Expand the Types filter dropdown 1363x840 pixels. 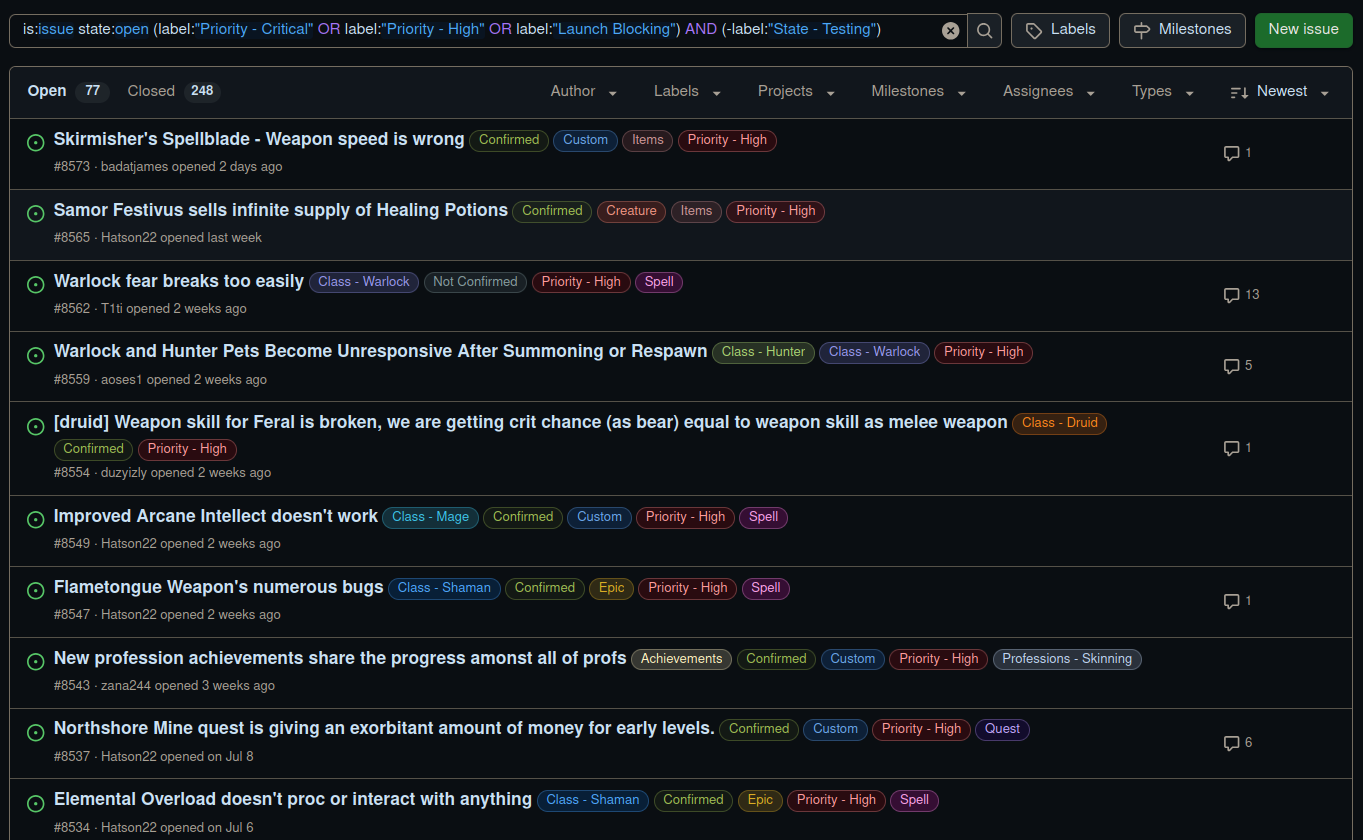[1164, 91]
